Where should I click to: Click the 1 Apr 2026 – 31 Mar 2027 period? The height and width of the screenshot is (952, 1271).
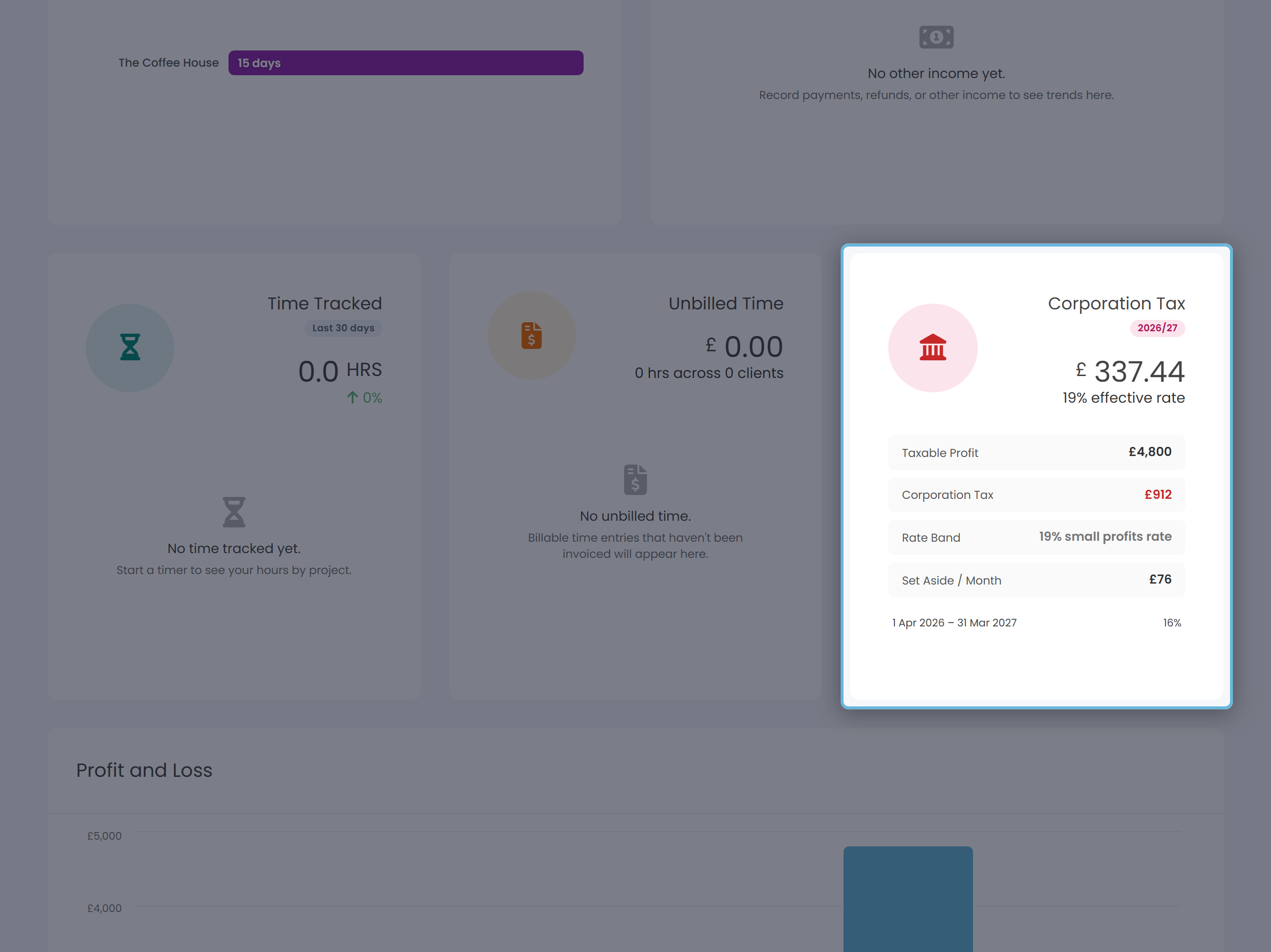(x=954, y=623)
